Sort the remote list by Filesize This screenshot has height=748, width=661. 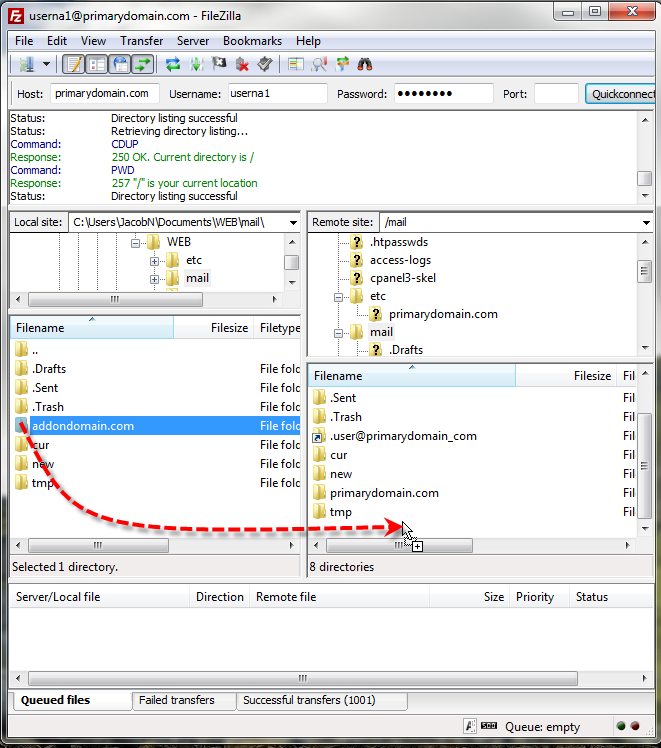tap(566, 376)
